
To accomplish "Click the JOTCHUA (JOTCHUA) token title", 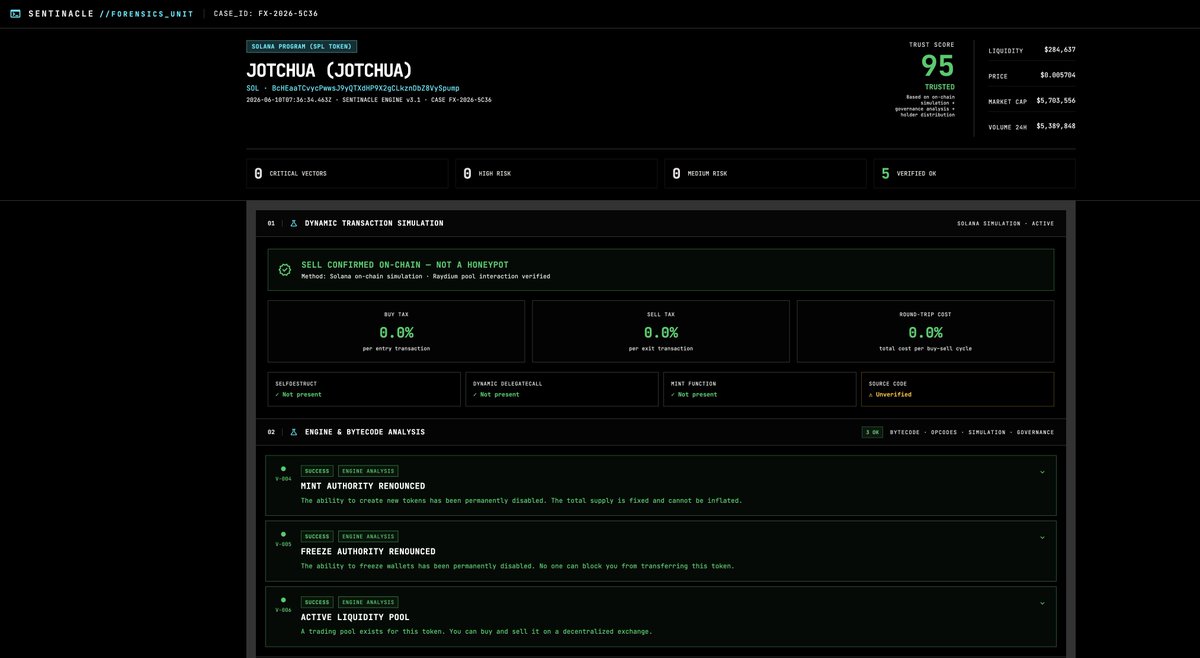I will click(329, 71).
